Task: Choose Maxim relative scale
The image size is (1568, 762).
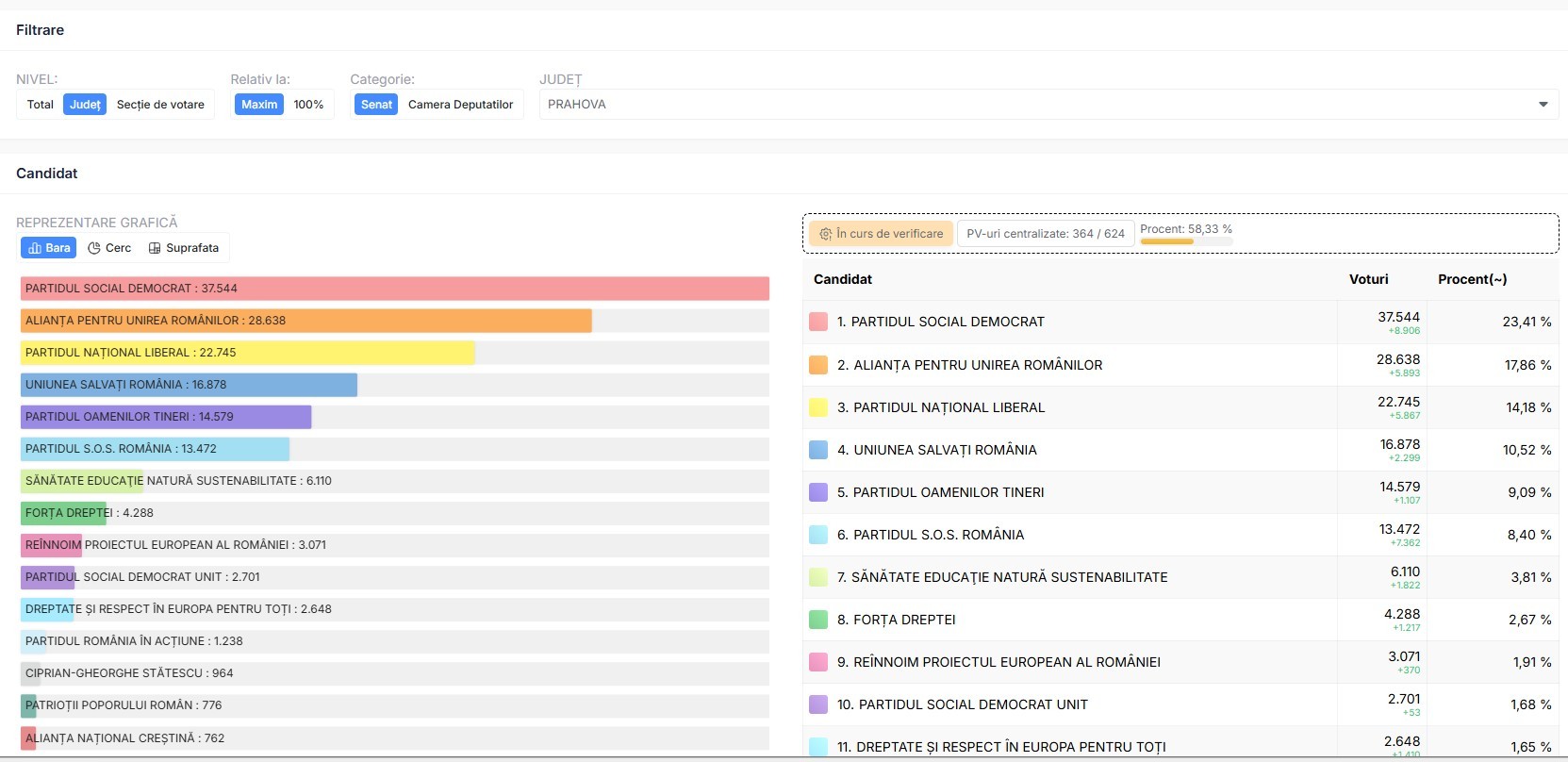Action: point(259,105)
